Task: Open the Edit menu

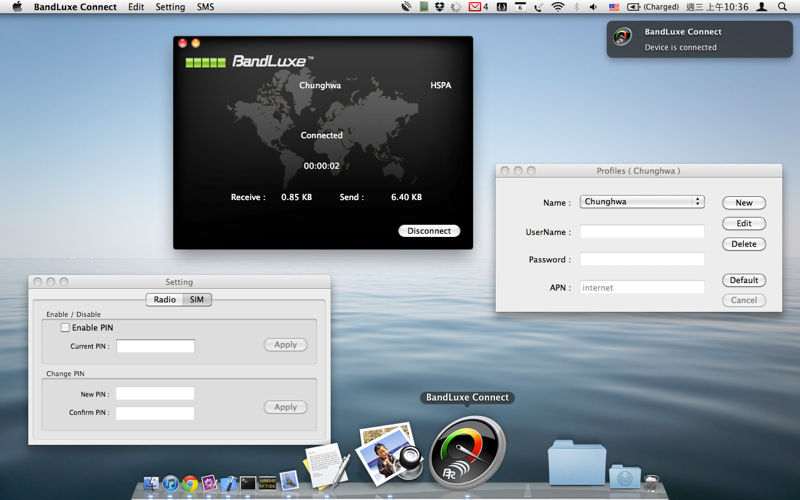Action: tap(136, 7)
